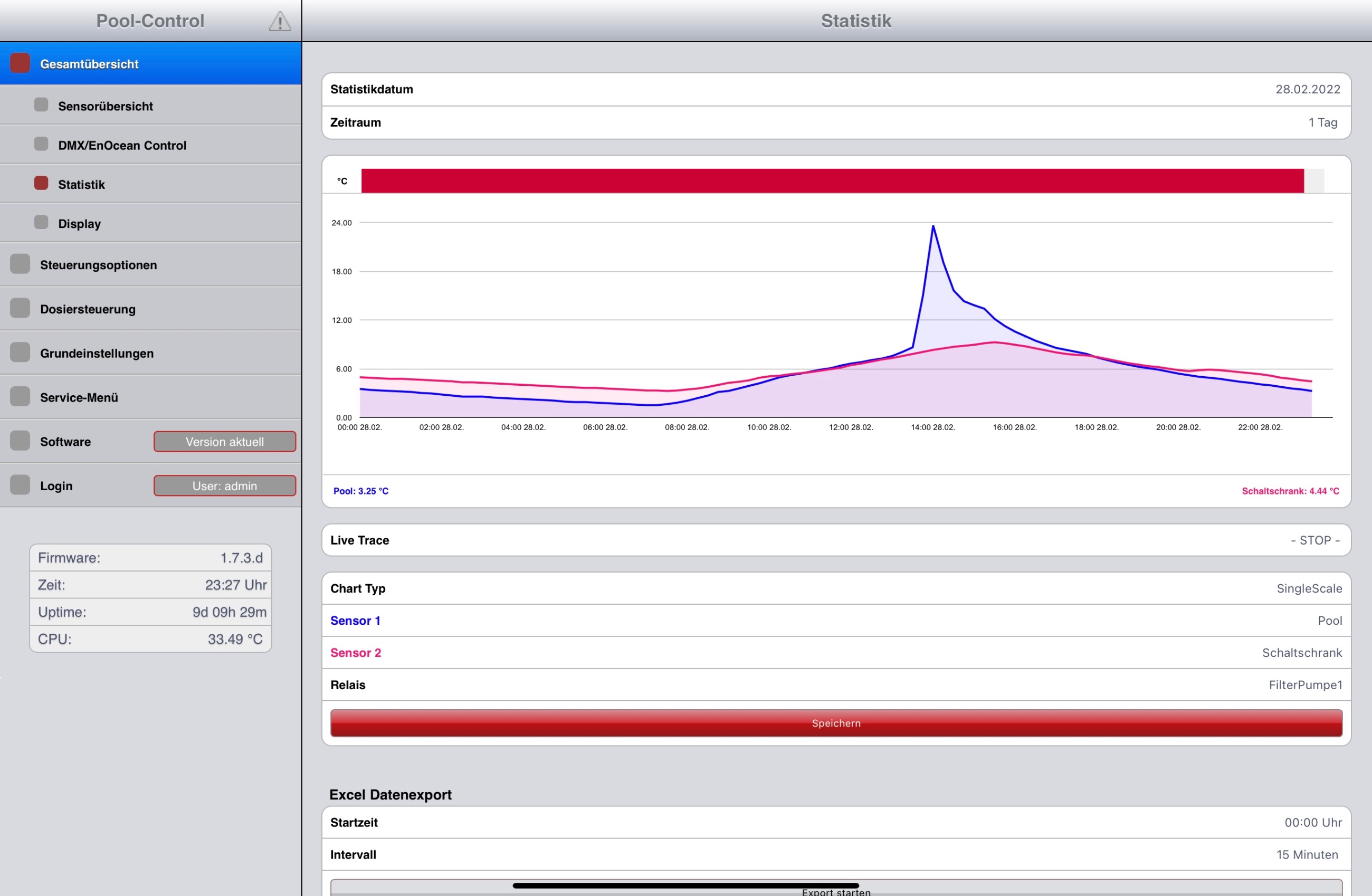Open Steuerungsoptionen section
This screenshot has height=896, width=1372.
pyautogui.click(x=150, y=265)
